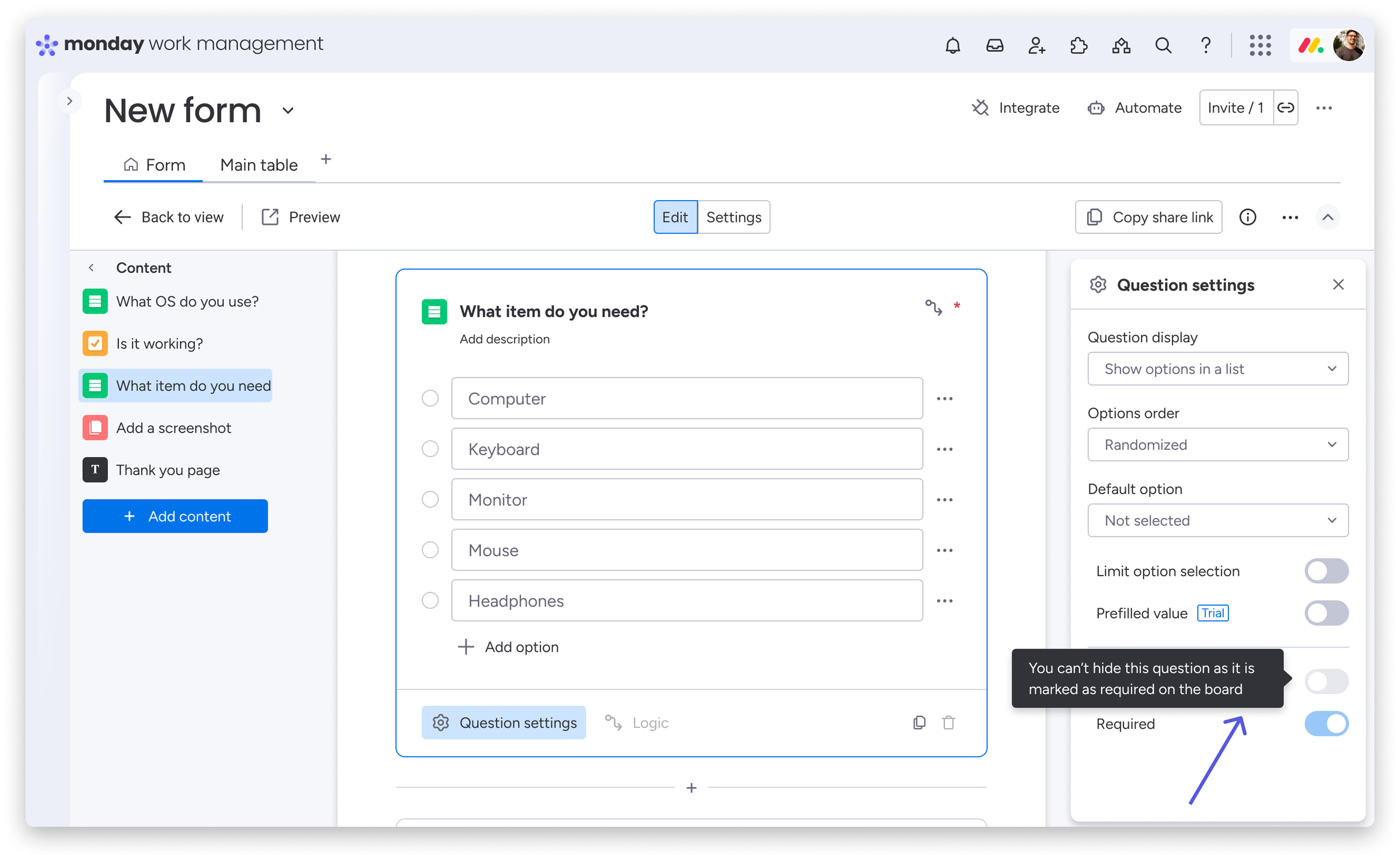This screenshot has height=855, width=1400.
Task: Click the Add content button
Action: click(x=175, y=516)
